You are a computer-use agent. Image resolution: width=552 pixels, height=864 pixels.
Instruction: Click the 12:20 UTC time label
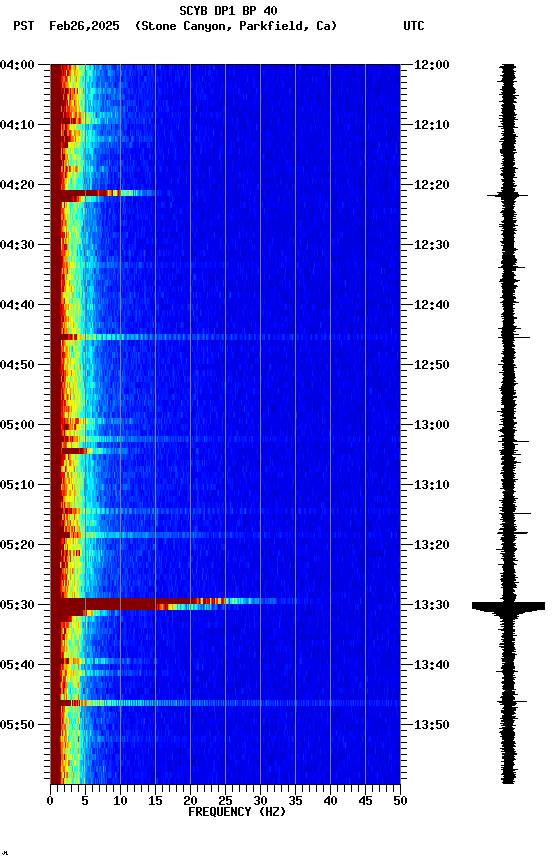tap(432, 185)
